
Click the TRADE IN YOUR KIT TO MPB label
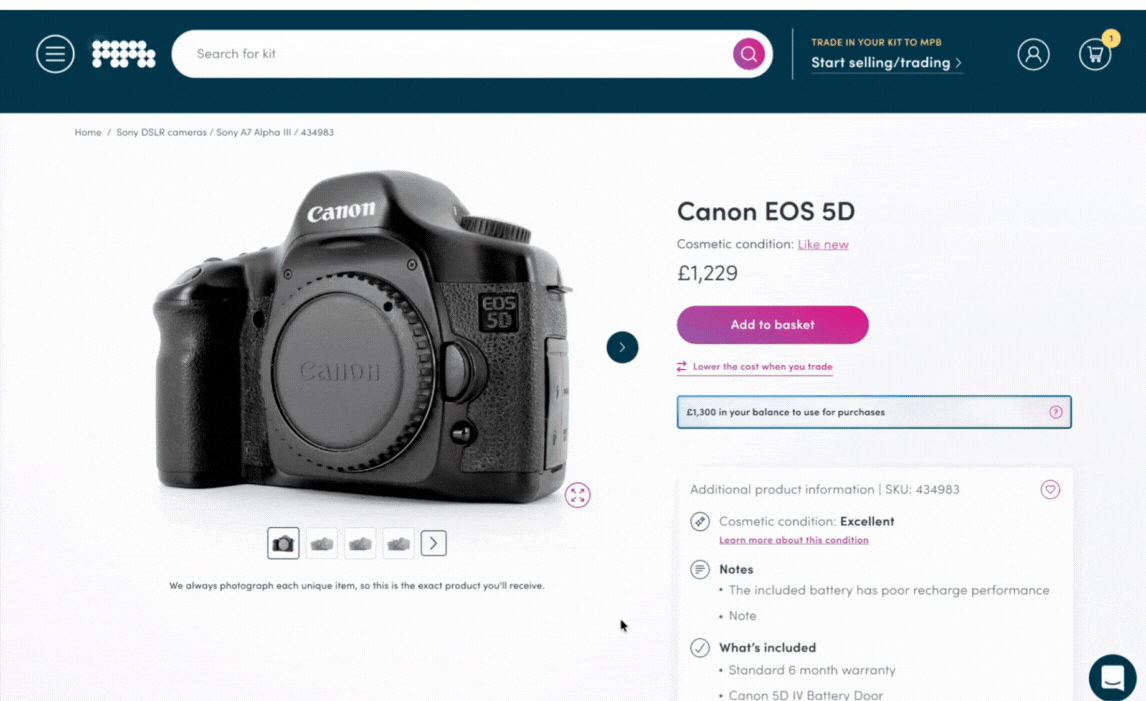point(876,42)
